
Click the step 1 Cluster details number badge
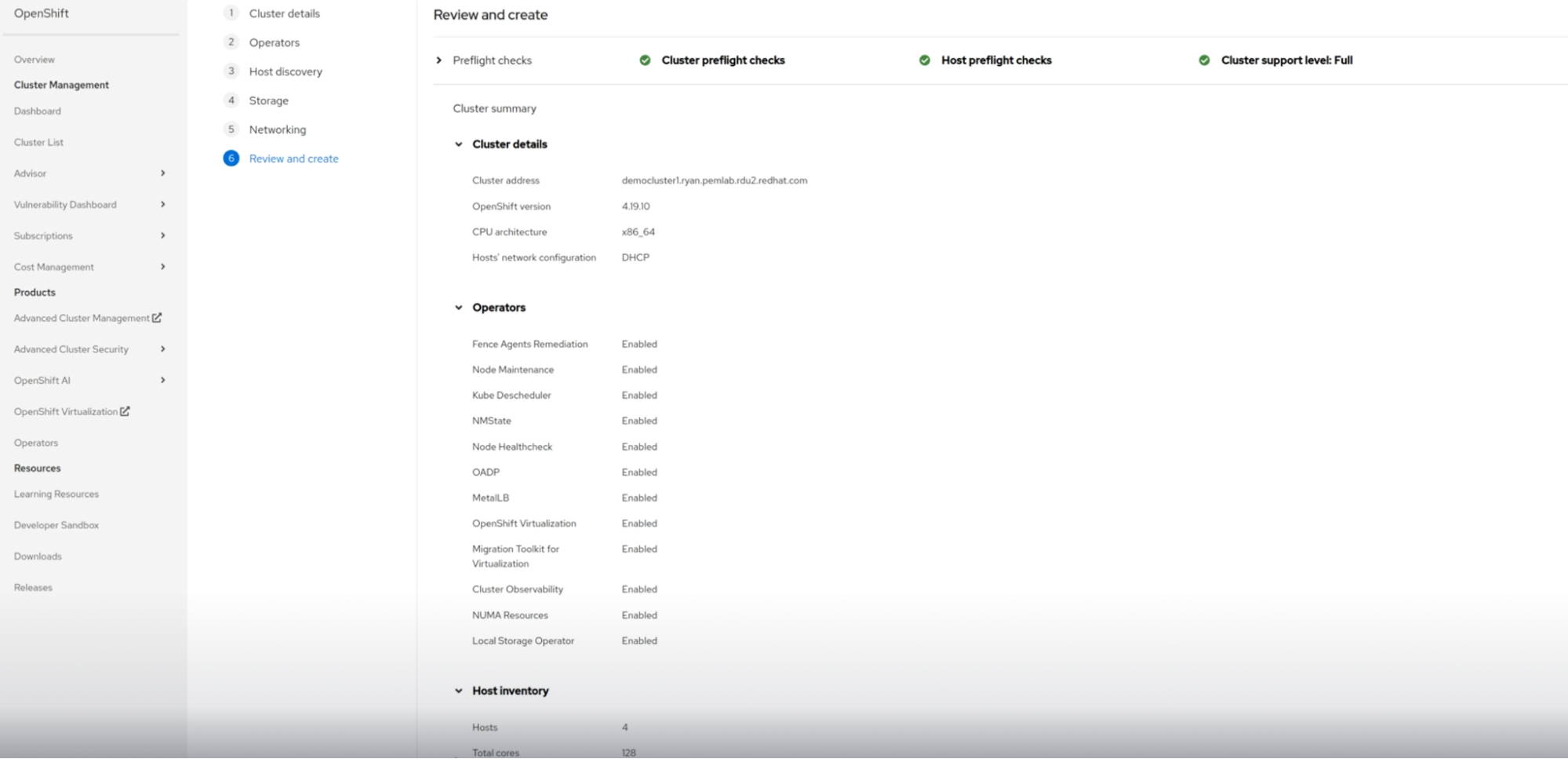coord(231,13)
